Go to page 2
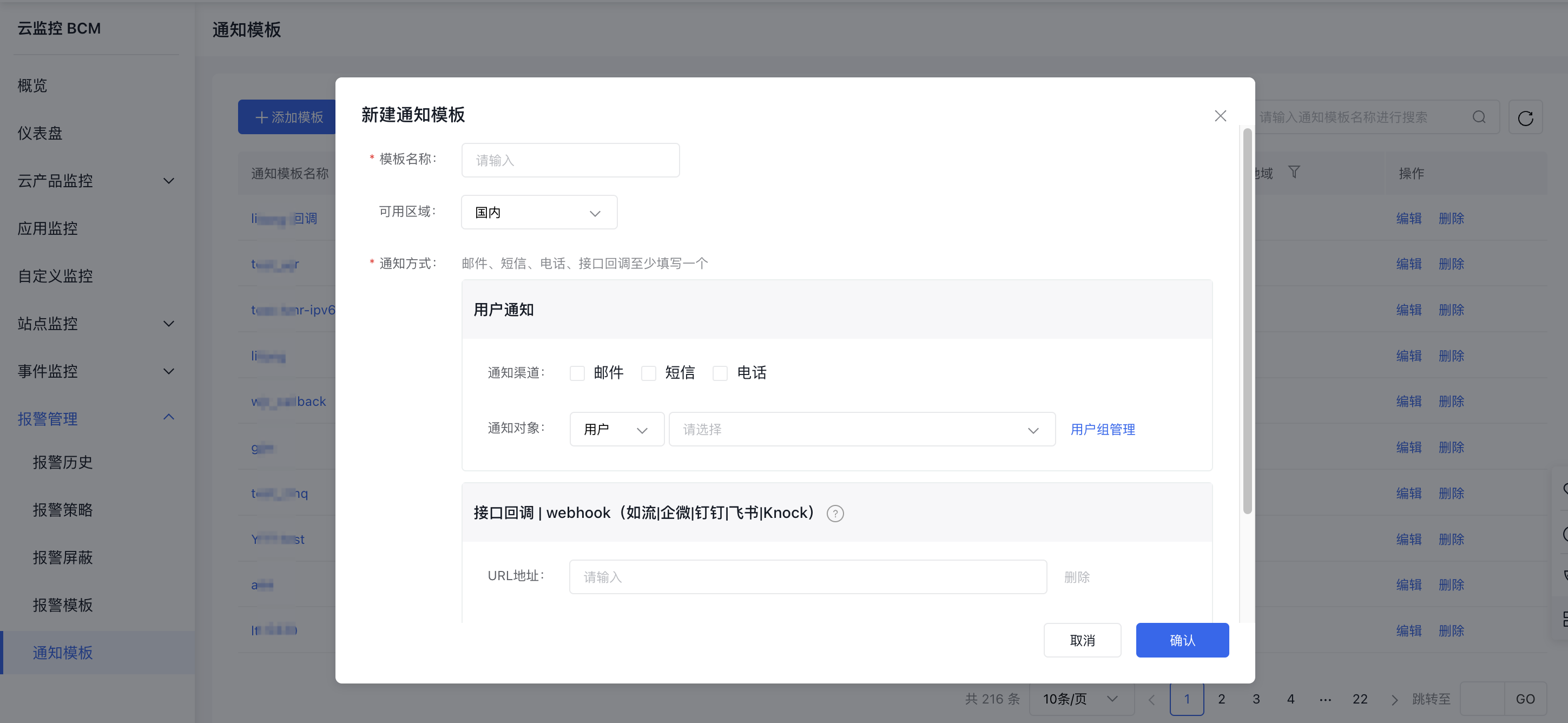 point(1221,699)
